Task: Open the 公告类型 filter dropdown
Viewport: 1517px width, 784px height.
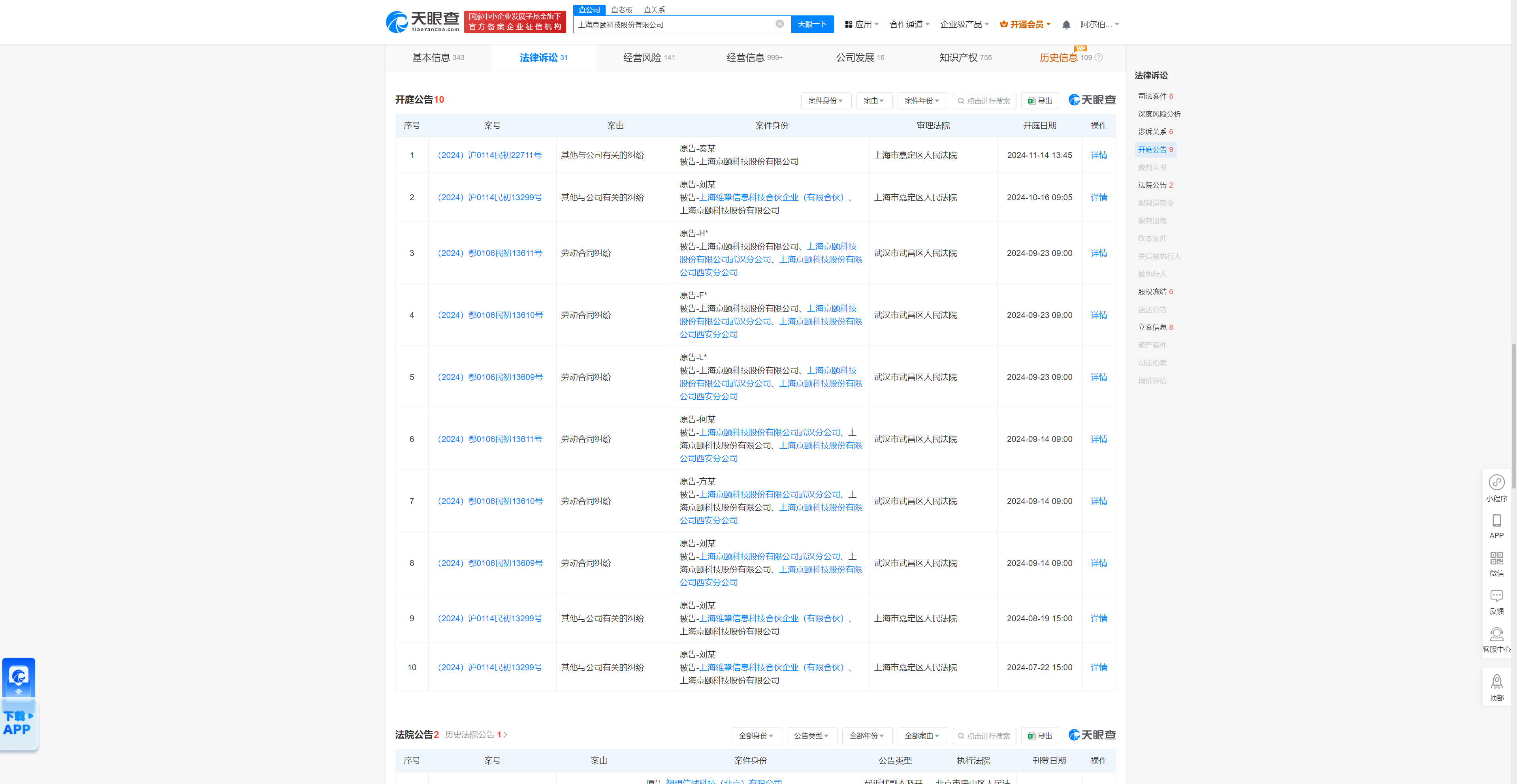Action: point(811,736)
